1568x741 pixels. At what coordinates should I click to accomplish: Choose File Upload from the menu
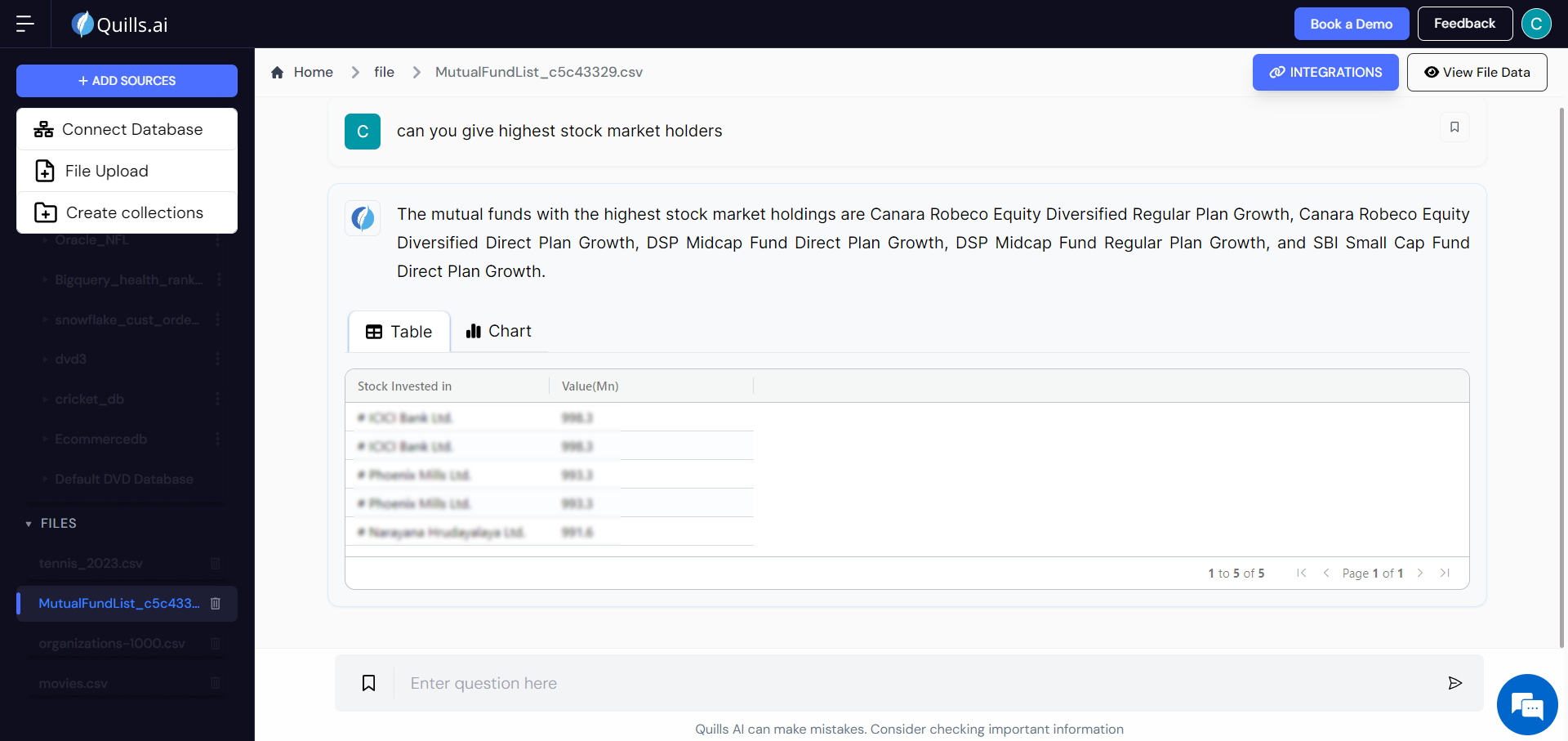point(127,171)
